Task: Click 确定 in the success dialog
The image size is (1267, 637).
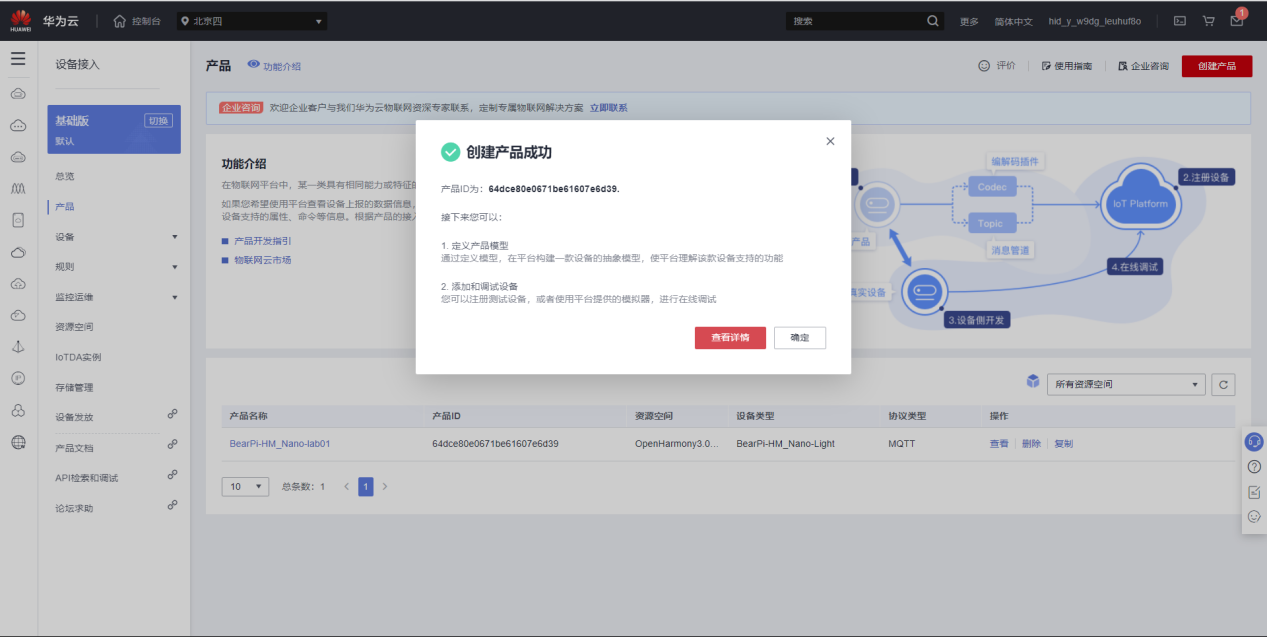Action: (800, 338)
